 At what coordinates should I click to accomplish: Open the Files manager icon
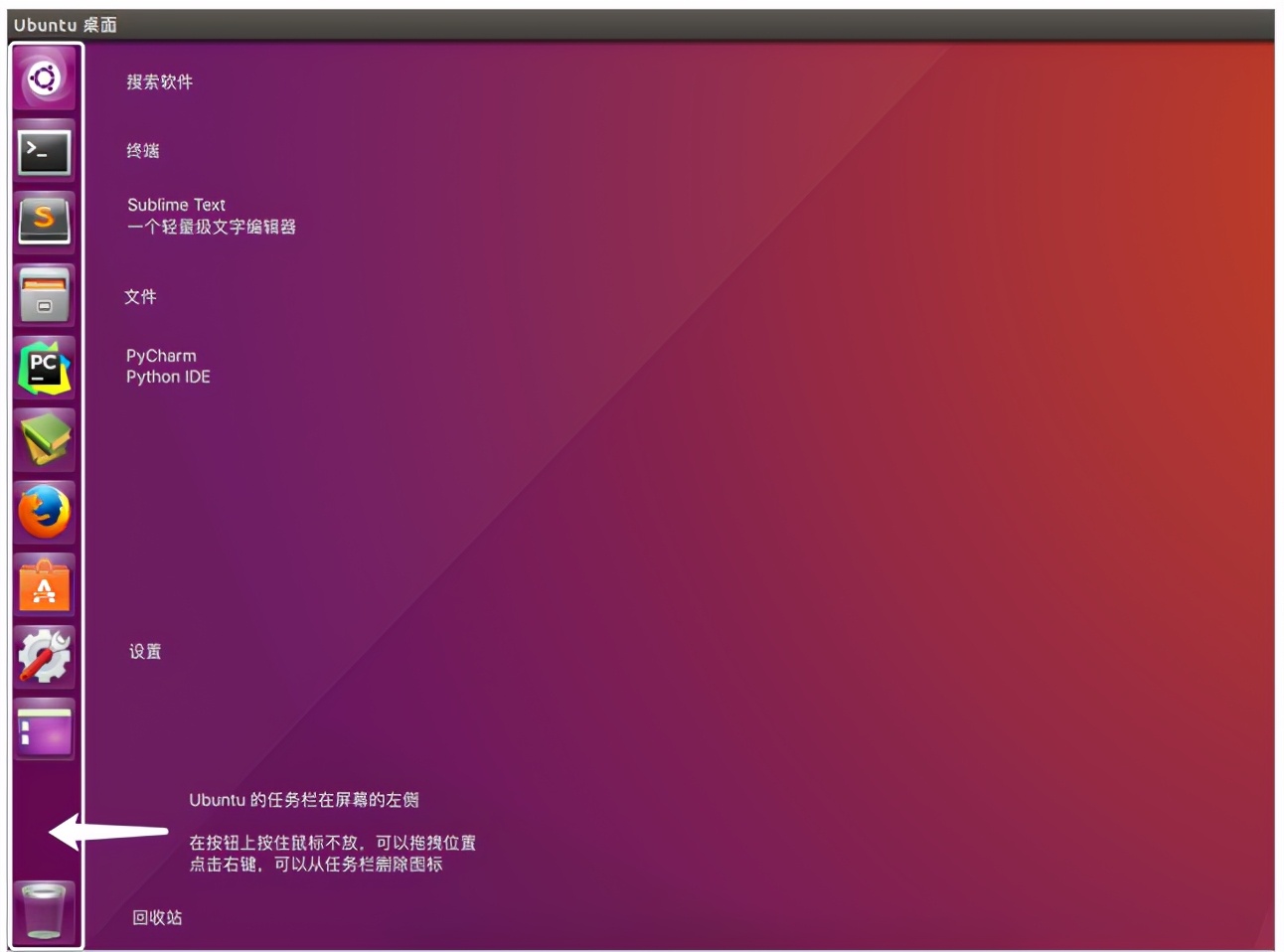pyautogui.click(x=45, y=295)
